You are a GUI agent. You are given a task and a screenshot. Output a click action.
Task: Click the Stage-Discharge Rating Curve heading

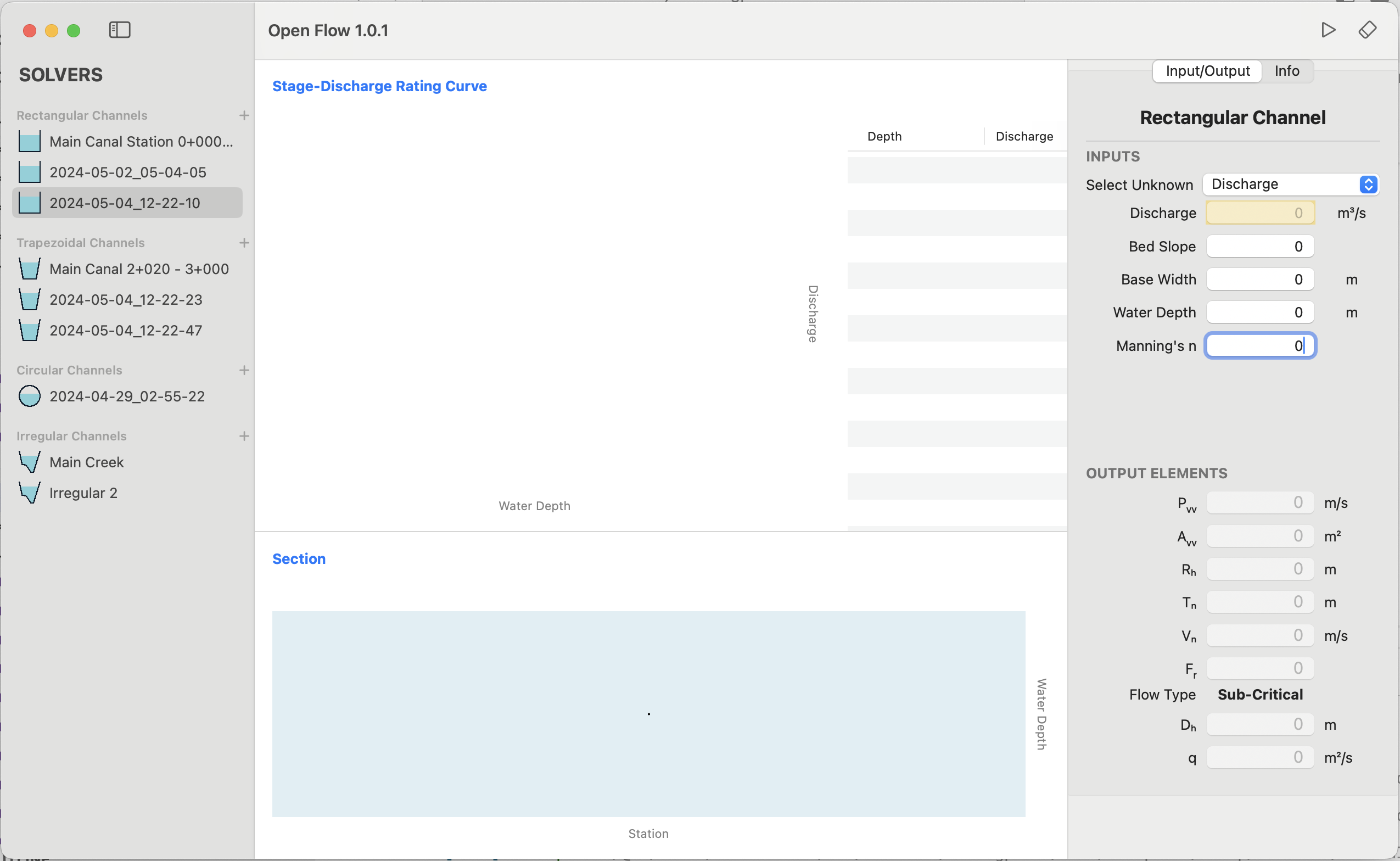[379, 86]
